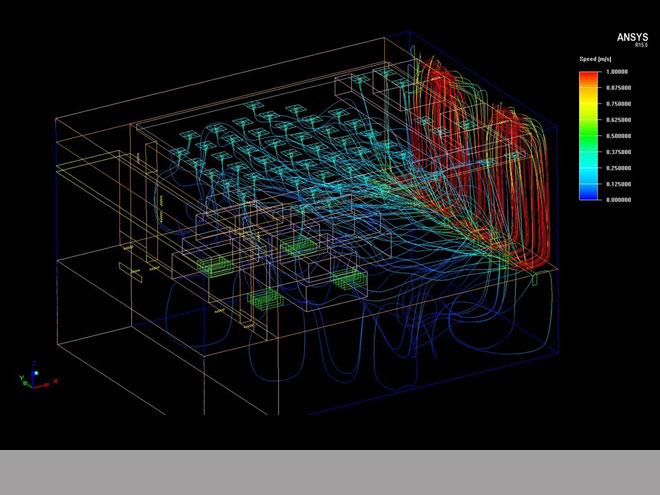Screen dimensions: 660x495
Task: Click the 0.500000 legend label
Action: 622,136
